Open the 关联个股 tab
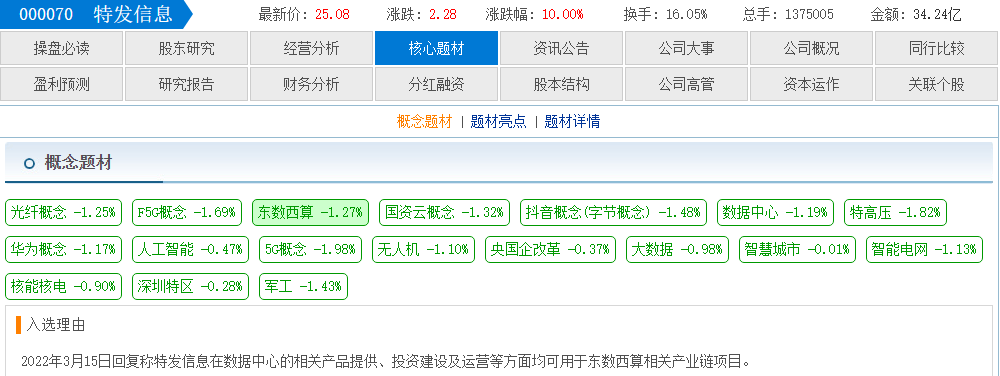The height and width of the screenshot is (376, 1000). [x=936, y=84]
